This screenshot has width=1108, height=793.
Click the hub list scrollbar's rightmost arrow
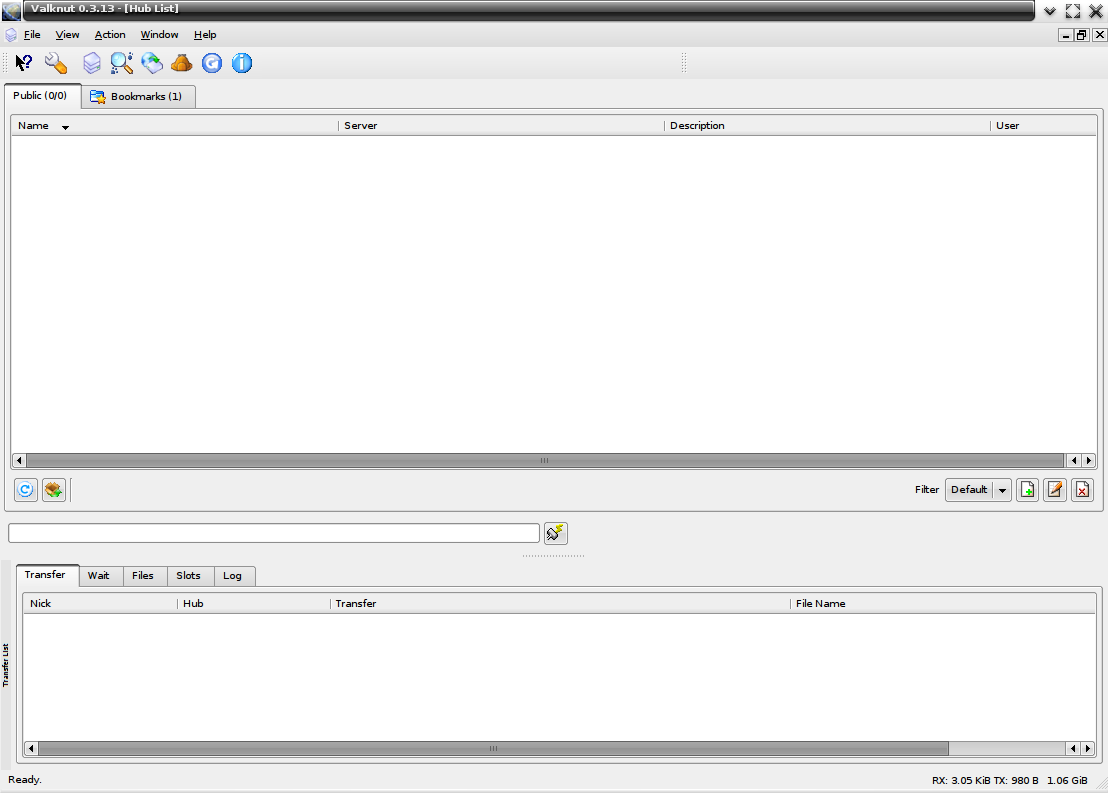pos(1089,461)
